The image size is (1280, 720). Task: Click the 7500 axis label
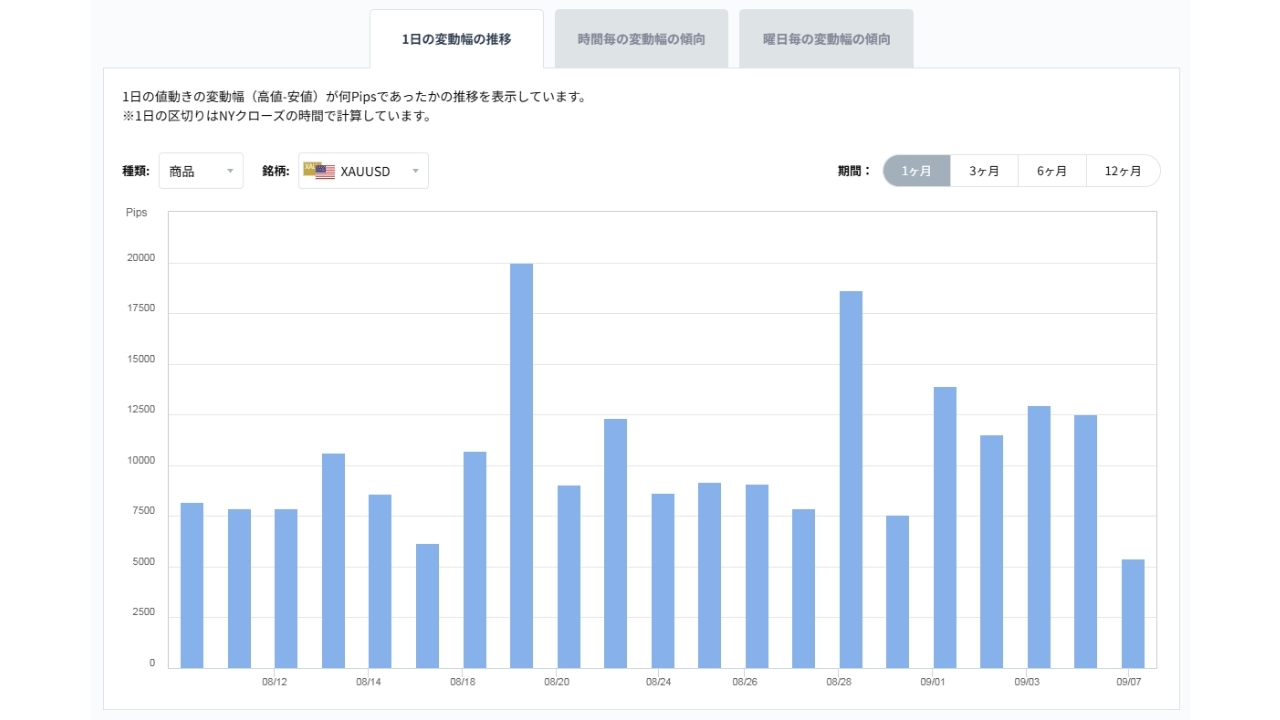coord(144,511)
